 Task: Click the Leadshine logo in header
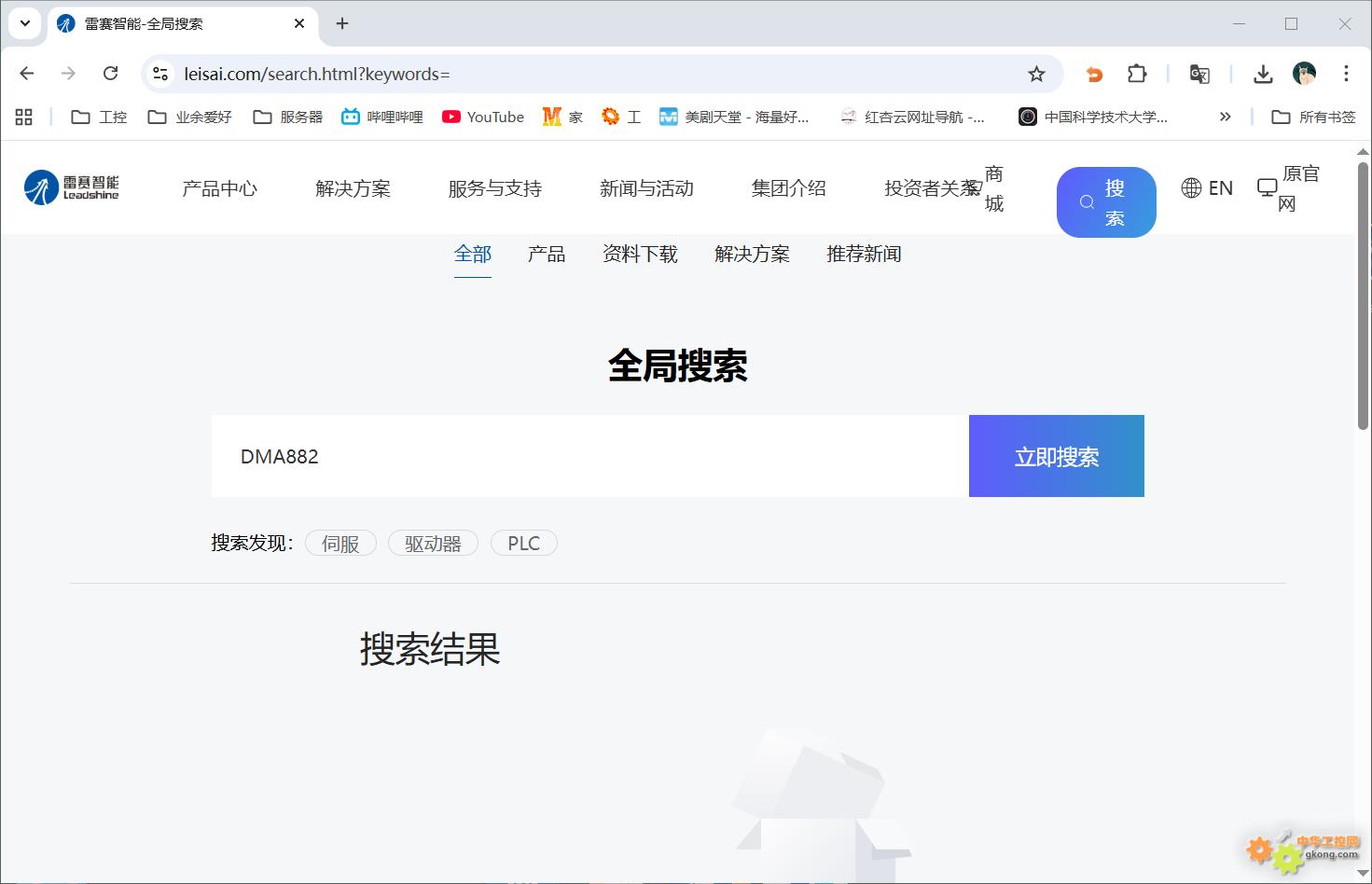[x=72, y=187]
